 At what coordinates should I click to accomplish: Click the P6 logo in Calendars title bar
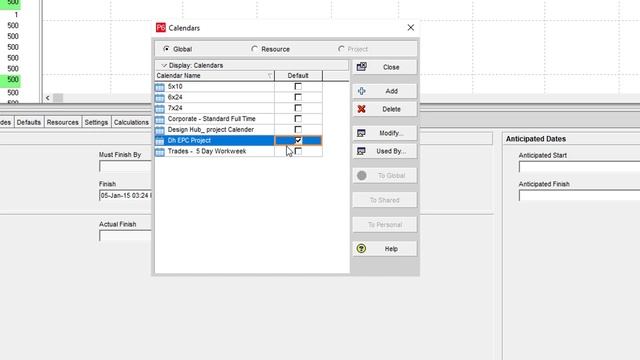pyautogui.click(x=161, y=28)
